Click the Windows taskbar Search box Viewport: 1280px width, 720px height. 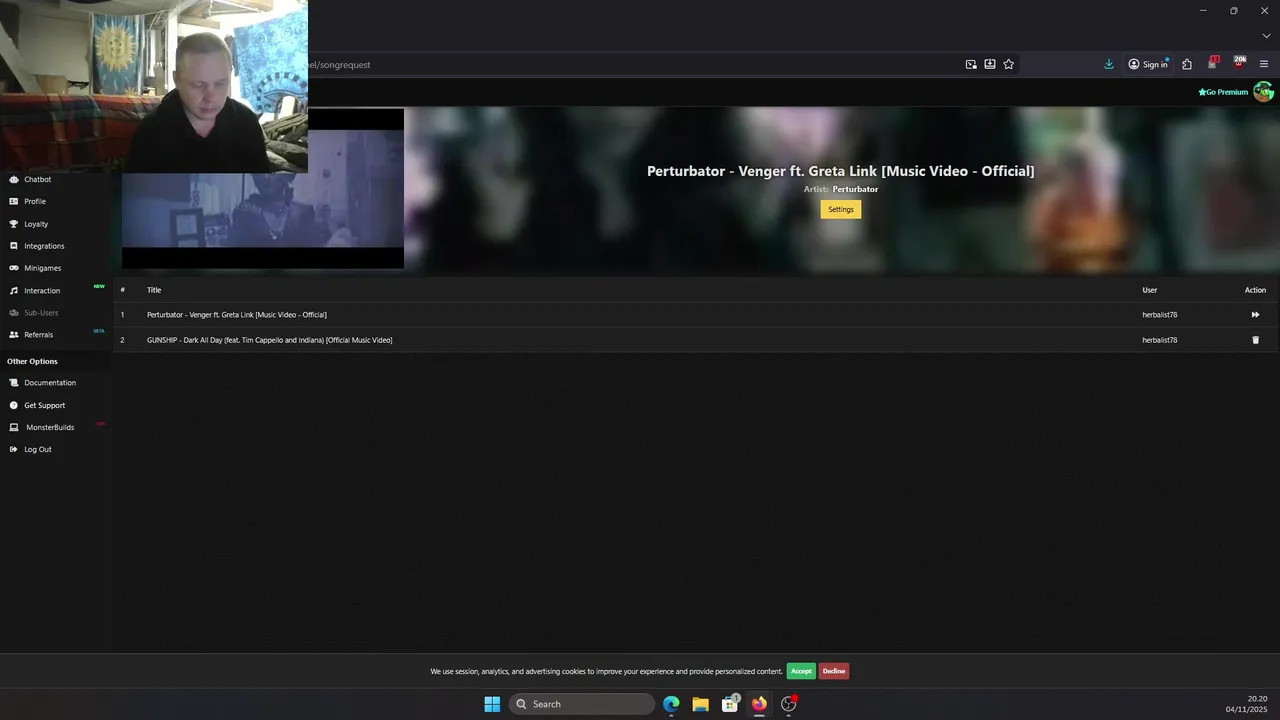[x=582, y=704]
